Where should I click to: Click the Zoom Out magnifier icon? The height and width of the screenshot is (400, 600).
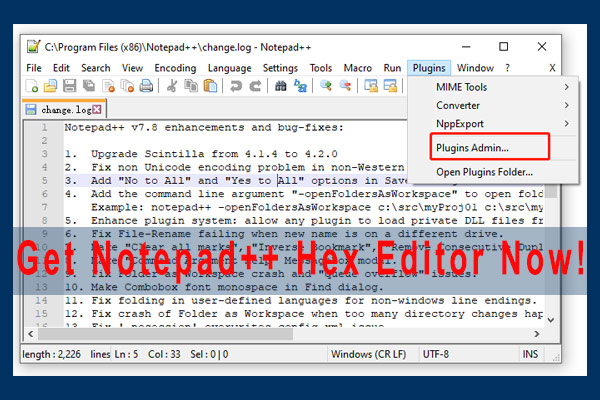[x=345, y=86]
